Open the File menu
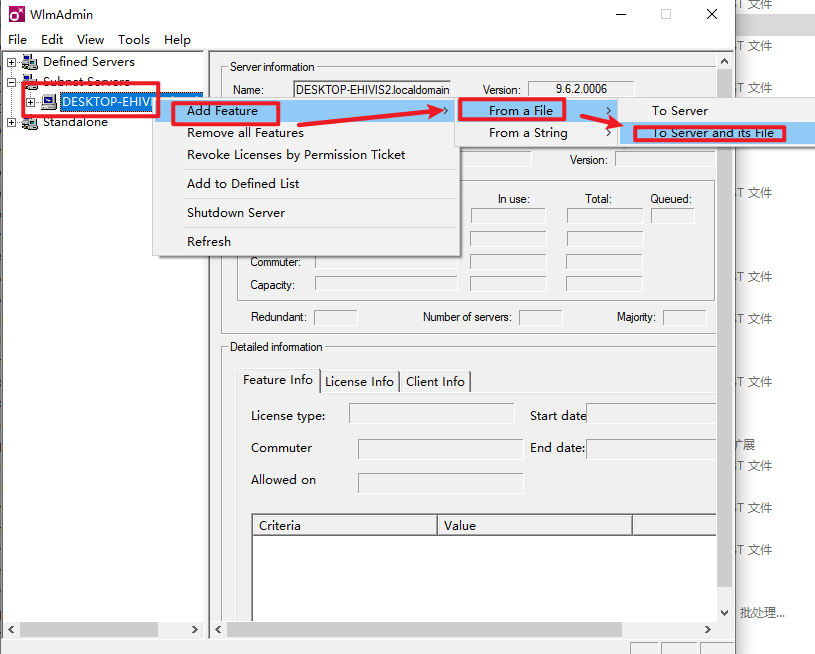815x654 pixels. tap(18, 40)
